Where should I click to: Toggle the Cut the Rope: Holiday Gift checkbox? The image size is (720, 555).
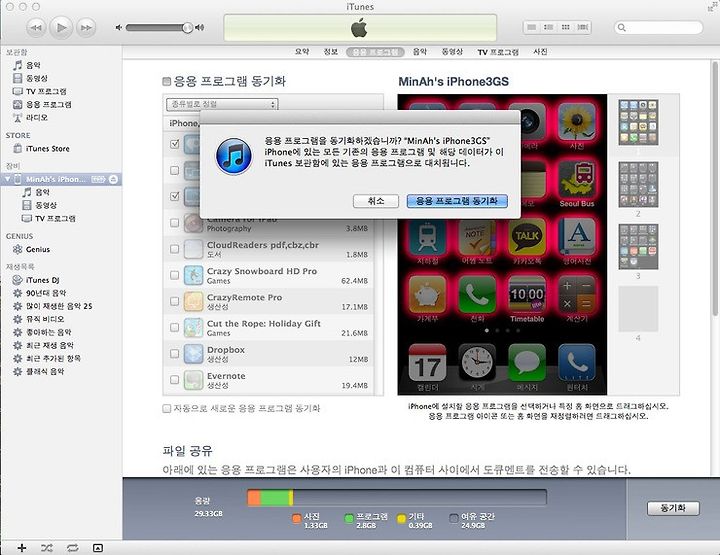point(174,327)
